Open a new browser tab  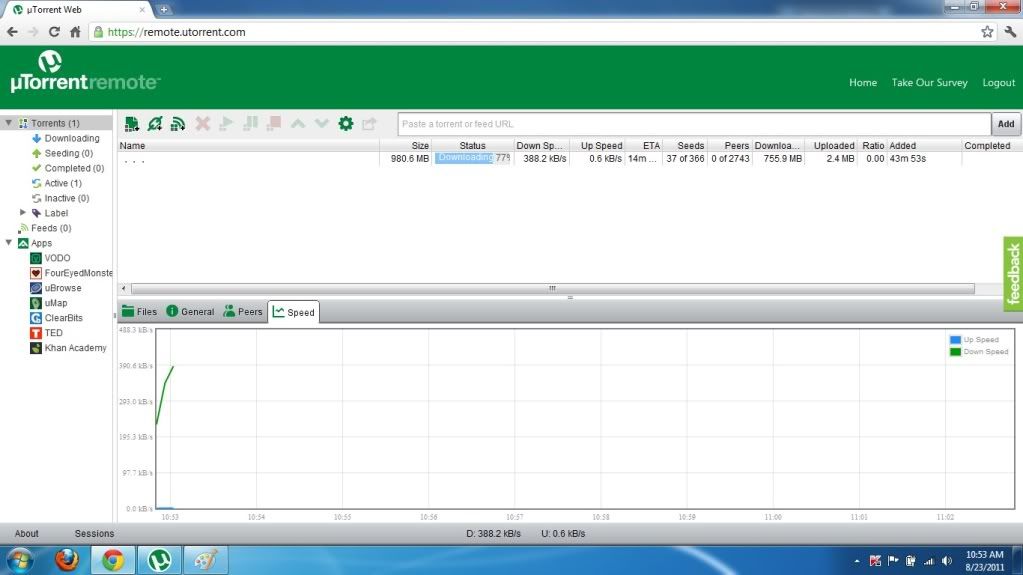point(164,10)
